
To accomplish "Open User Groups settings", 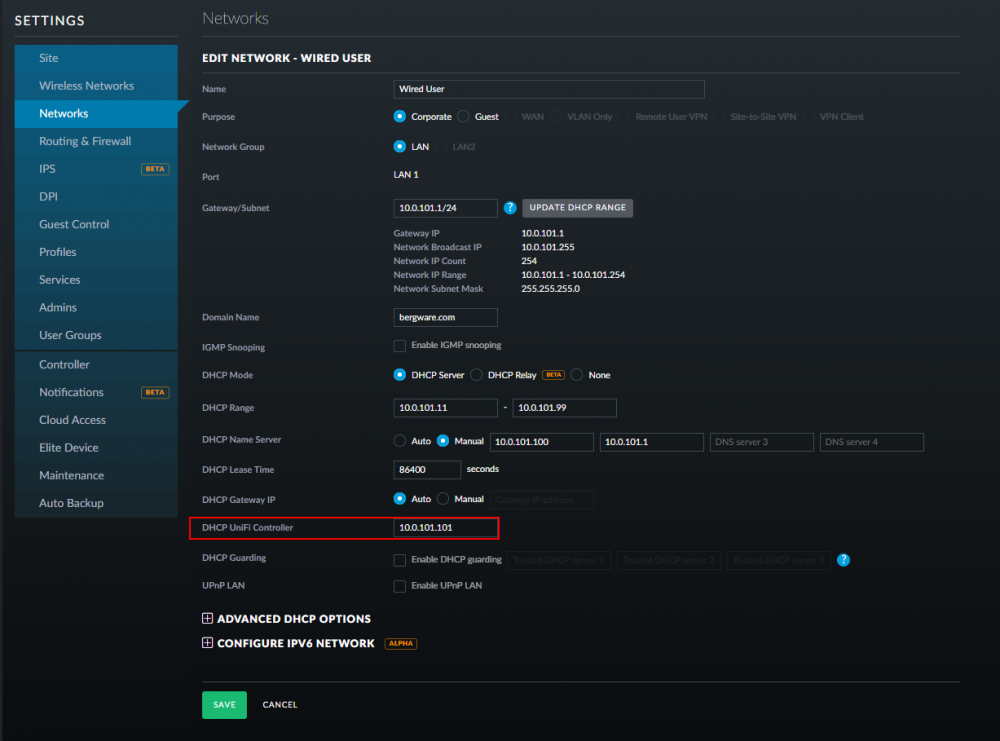I will 96,335.
